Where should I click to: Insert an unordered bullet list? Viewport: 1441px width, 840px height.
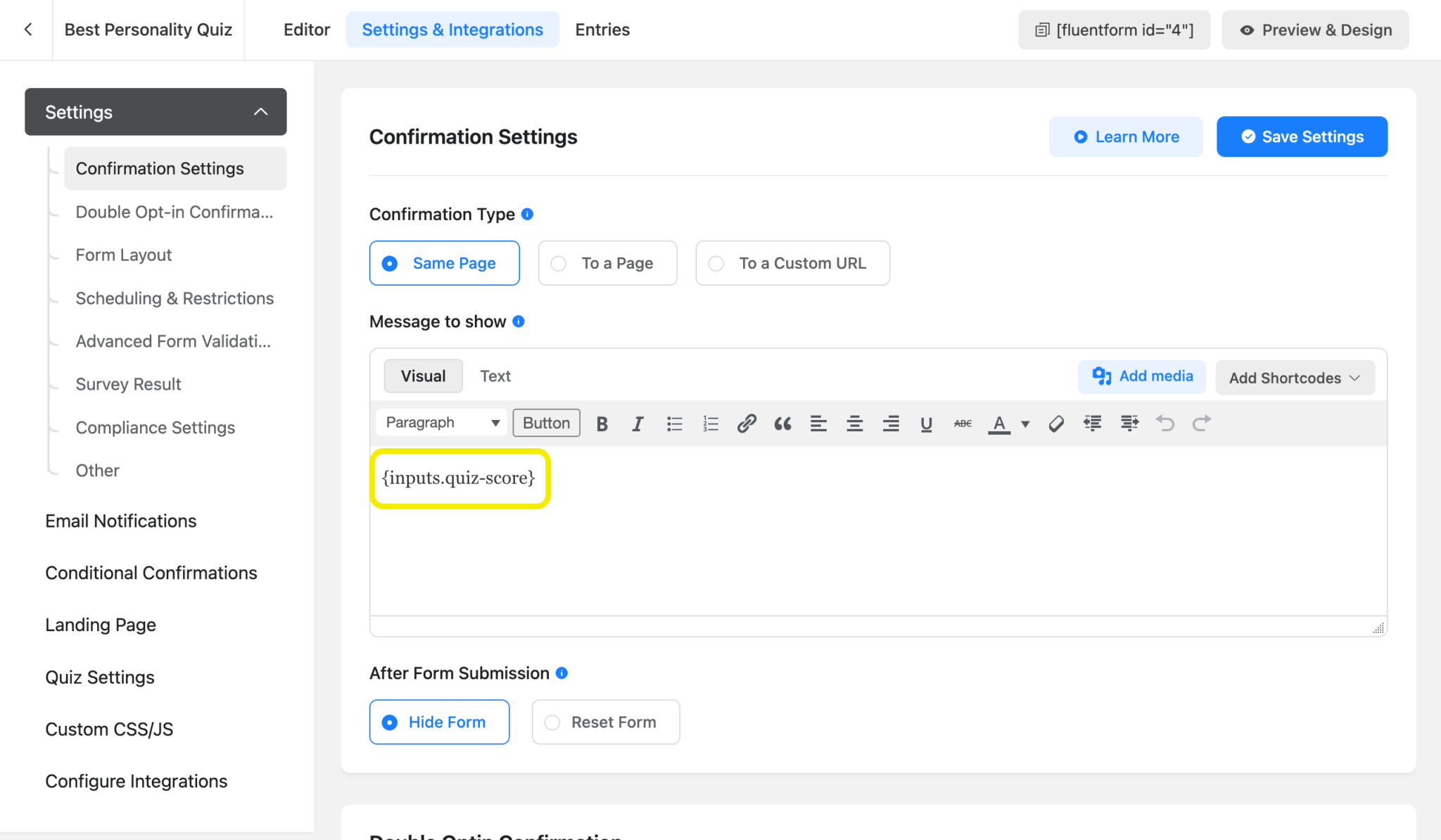coord(674,423)
